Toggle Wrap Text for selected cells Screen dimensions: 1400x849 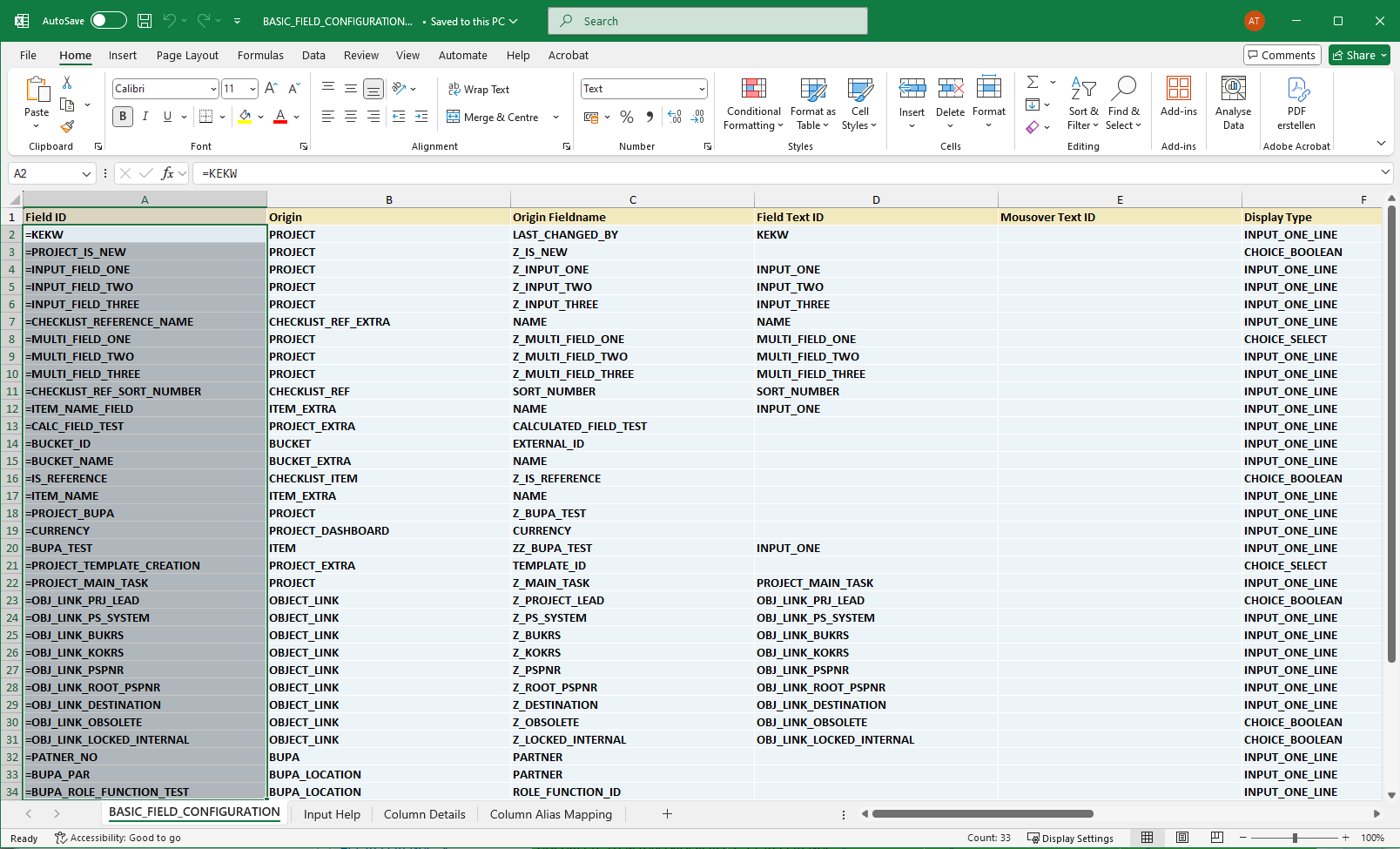coord(479,89)
